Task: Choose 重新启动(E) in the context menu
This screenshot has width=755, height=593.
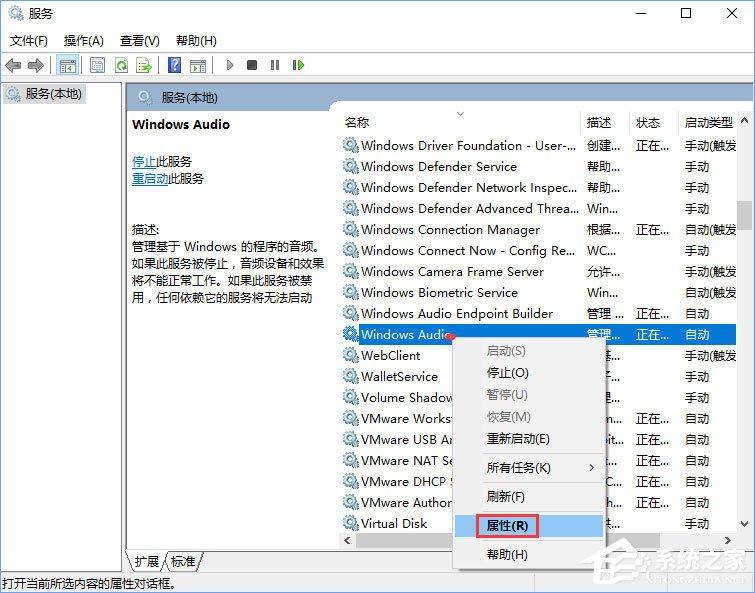Action: tap(529, 439)
